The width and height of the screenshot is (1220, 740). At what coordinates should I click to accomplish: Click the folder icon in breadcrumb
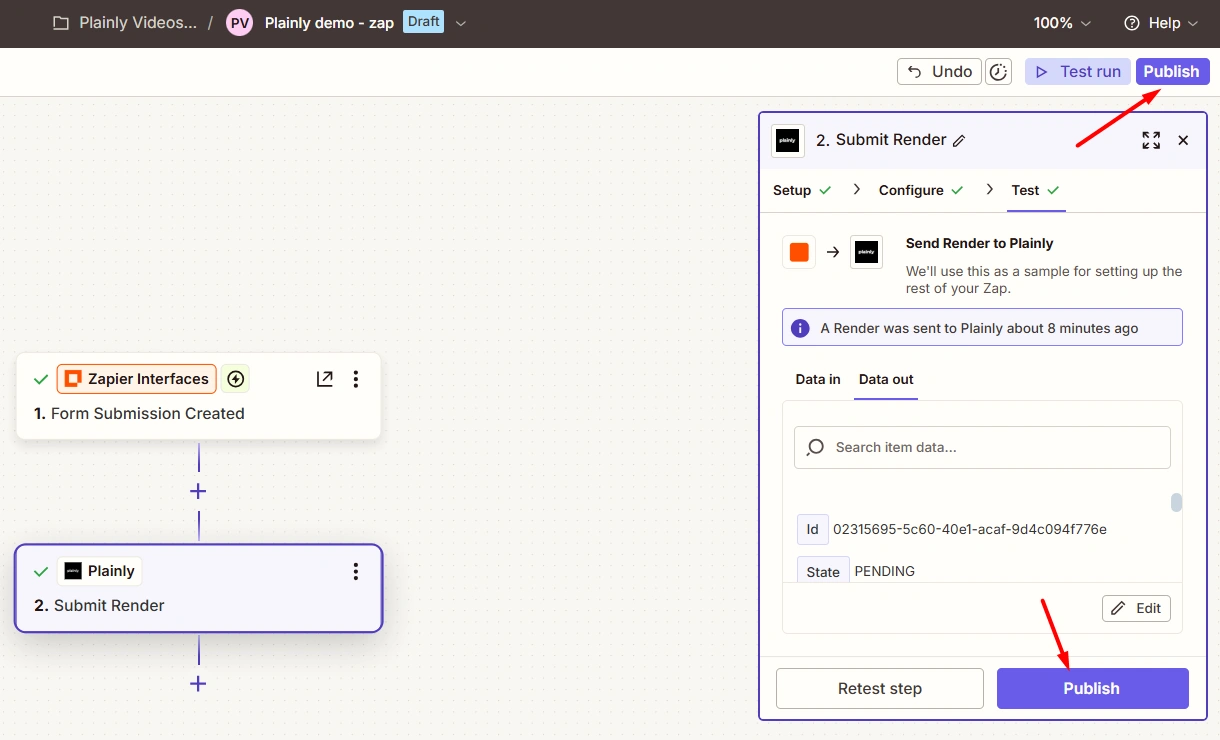click(x=61, y=23)
